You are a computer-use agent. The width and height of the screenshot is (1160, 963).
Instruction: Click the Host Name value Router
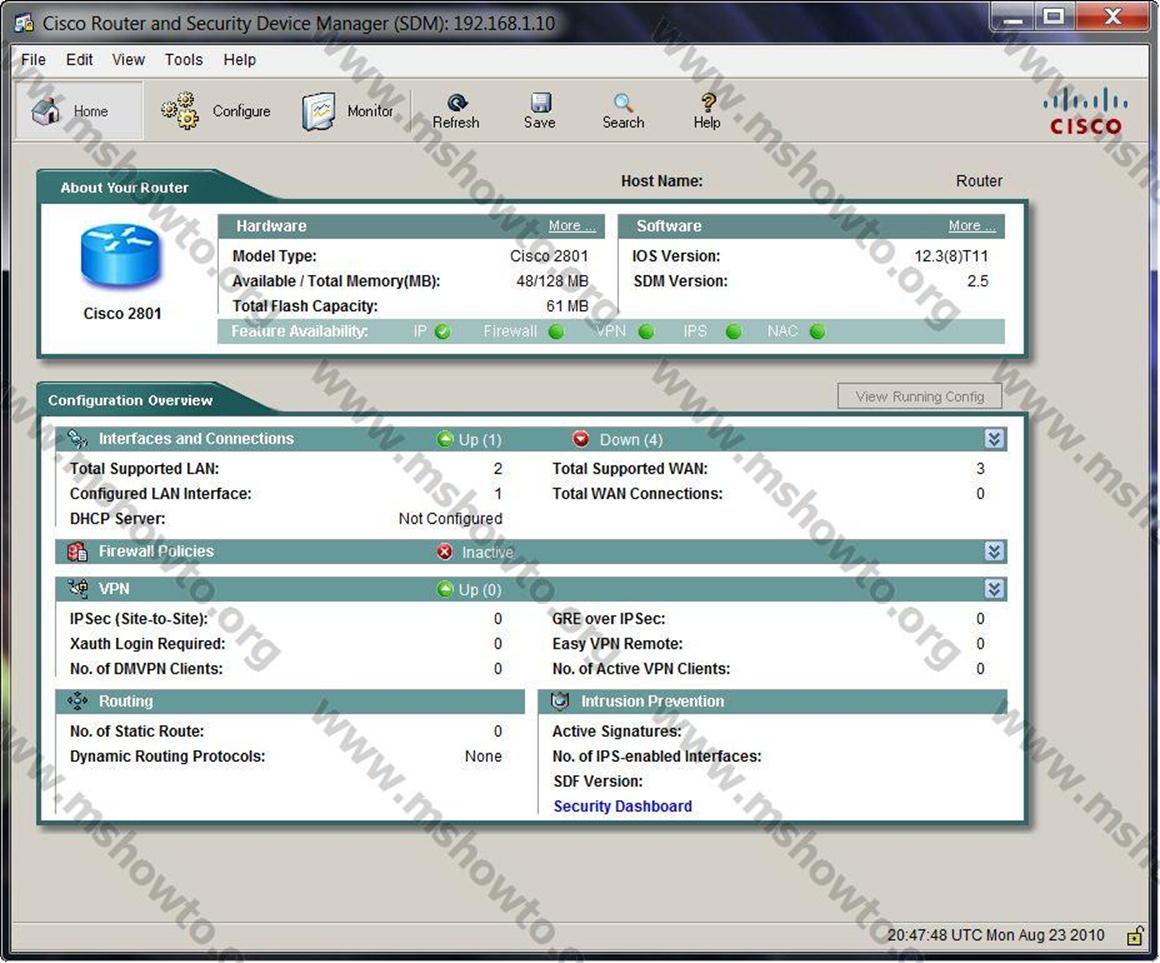tap(979, 181)
